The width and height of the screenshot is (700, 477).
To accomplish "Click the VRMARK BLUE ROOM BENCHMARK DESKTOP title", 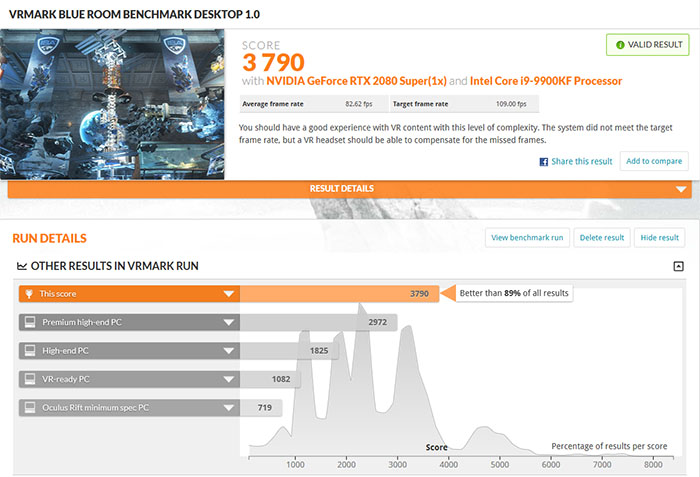I will tap(134, 14).
